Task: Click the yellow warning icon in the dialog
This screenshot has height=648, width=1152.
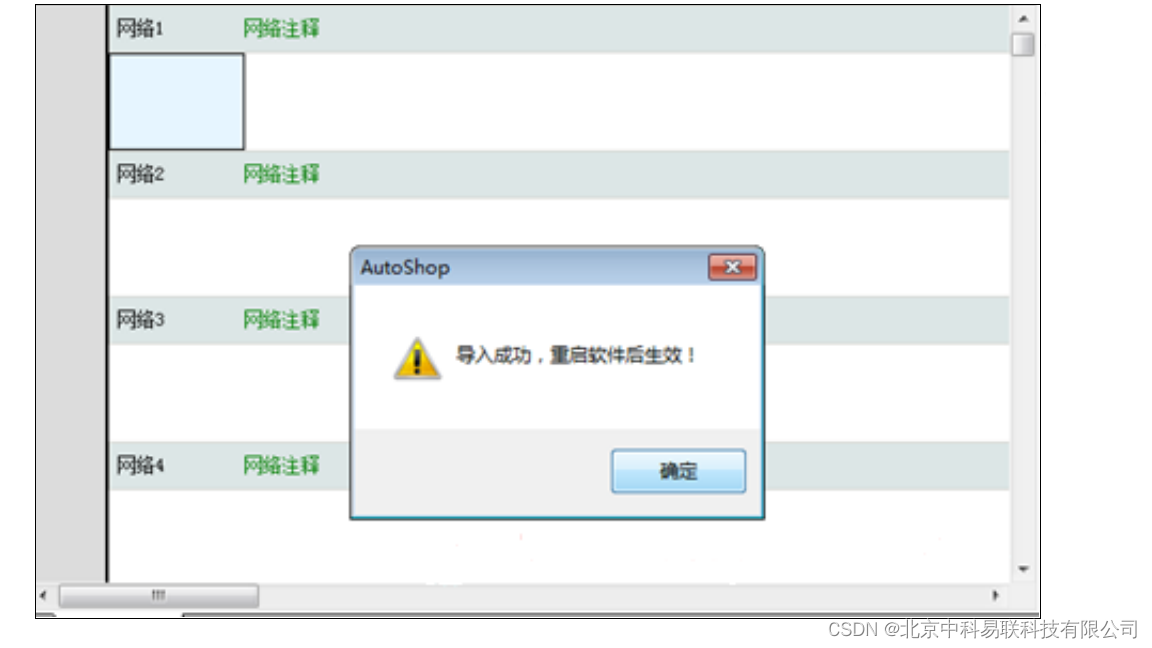Action: pos(417,359)
